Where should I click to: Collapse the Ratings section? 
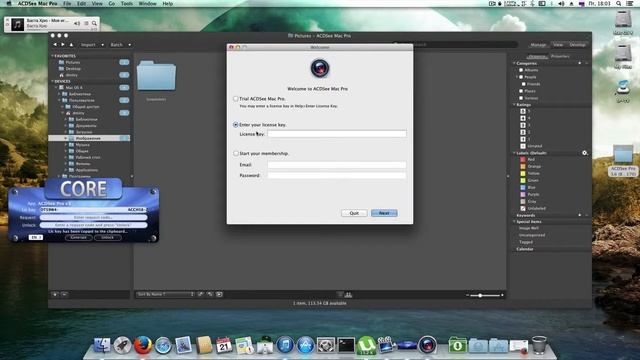[514, 105]
